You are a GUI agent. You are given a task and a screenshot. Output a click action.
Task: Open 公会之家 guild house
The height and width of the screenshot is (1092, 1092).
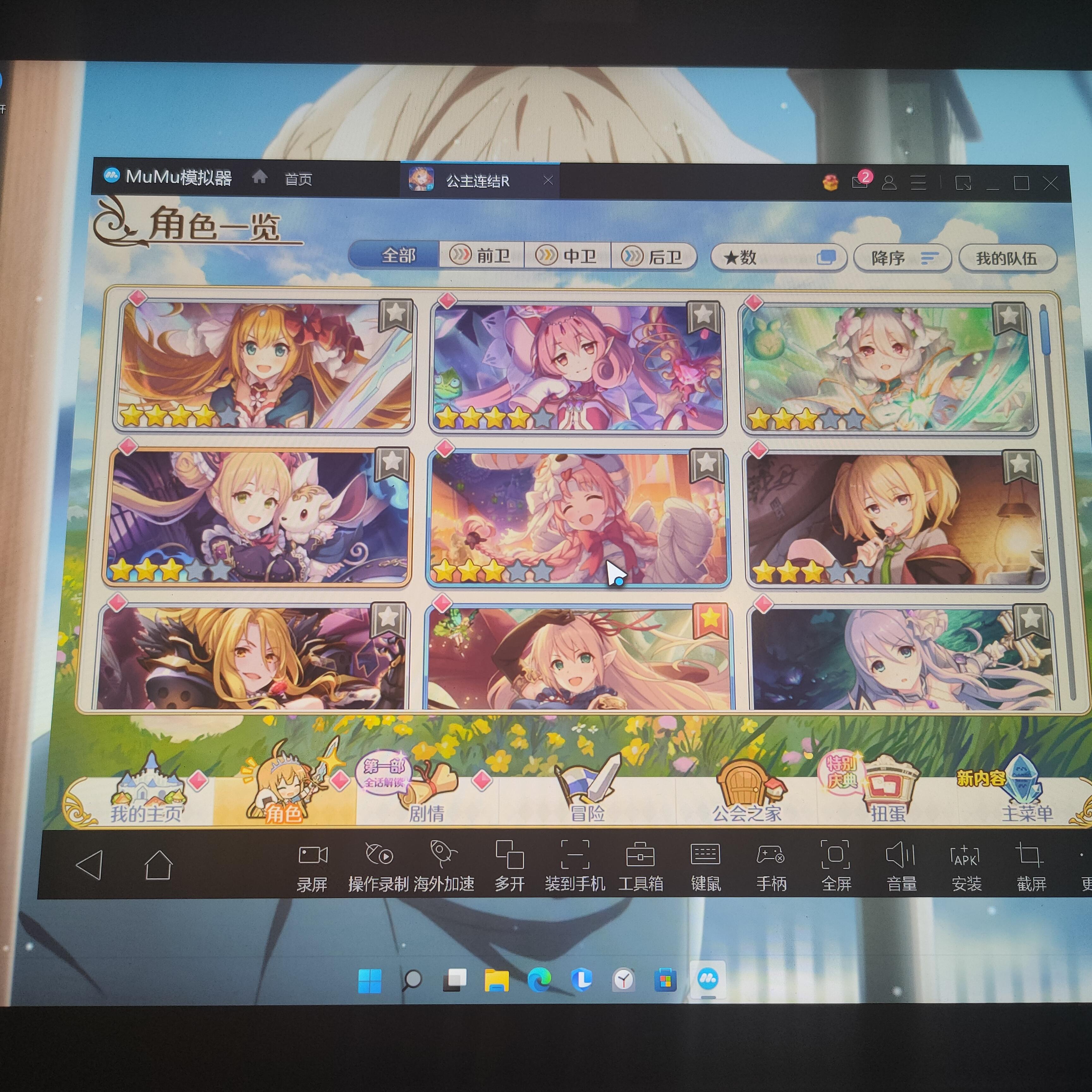click(x=747, y=791)
